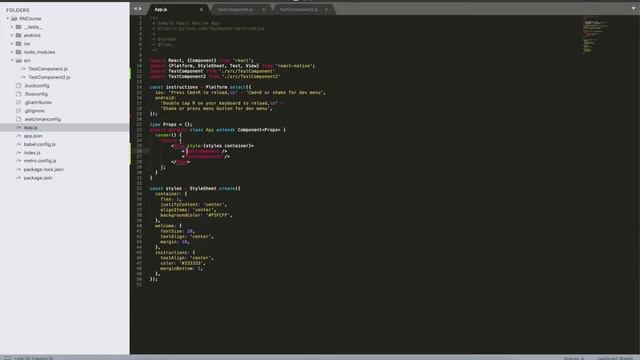Click the code icon beside metro.config.js
Viewport: 640px width, 360px height.
18,161
